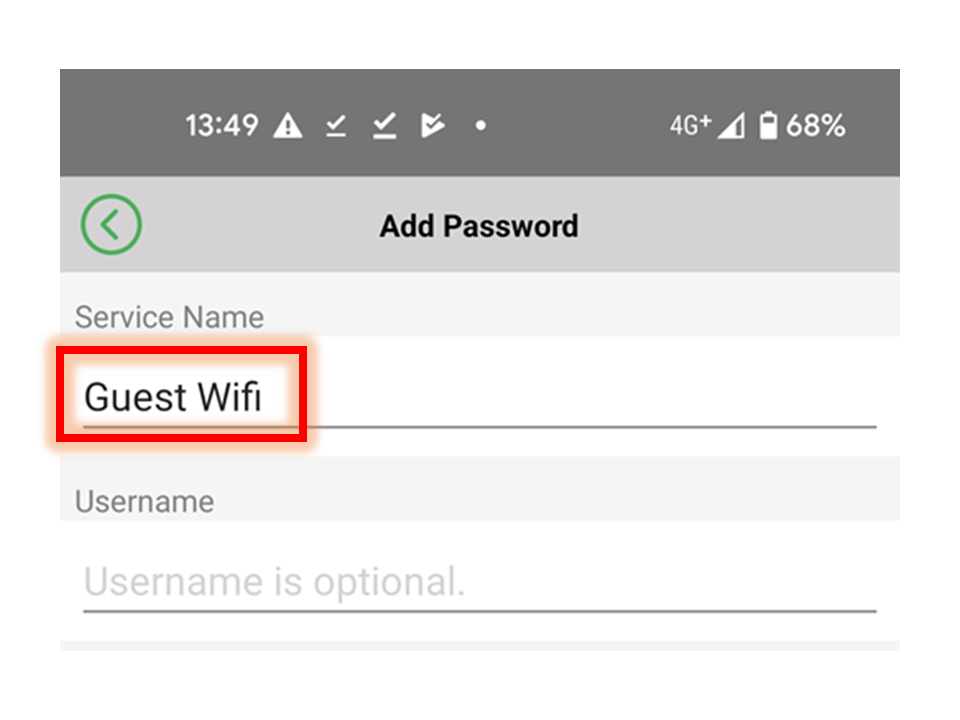Tap the 13:49 clock in status bar

click(x=222, y=126)
